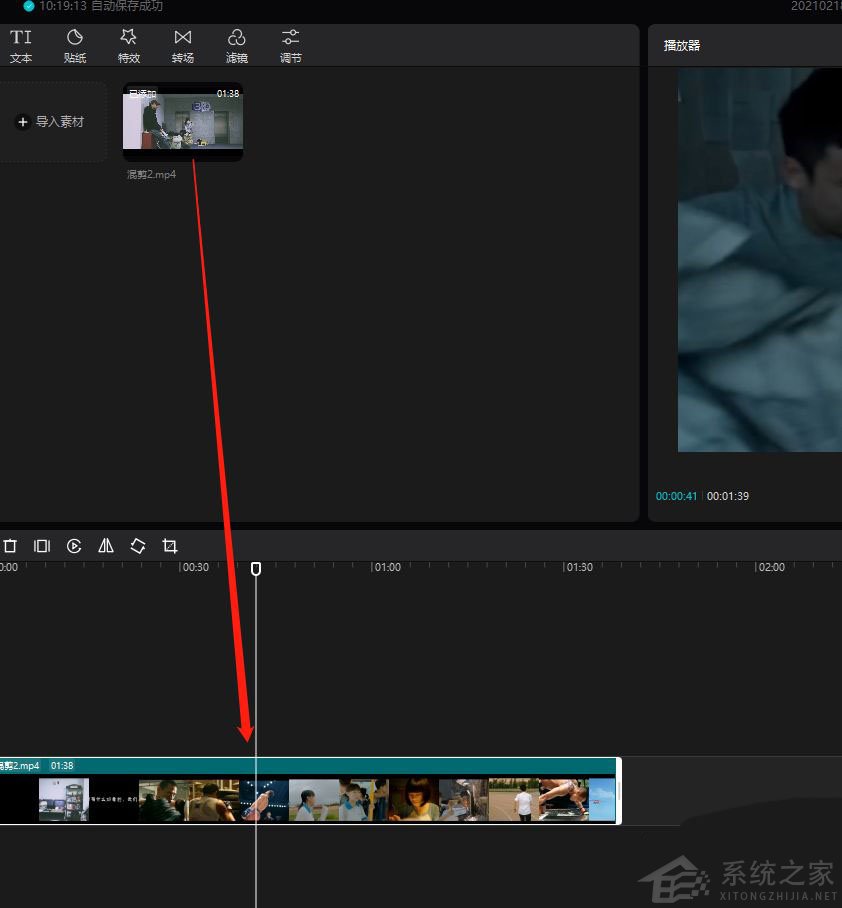
Task: Click the 导入素材 import media button
Action: pyautogui.click(x=54, y=121)
